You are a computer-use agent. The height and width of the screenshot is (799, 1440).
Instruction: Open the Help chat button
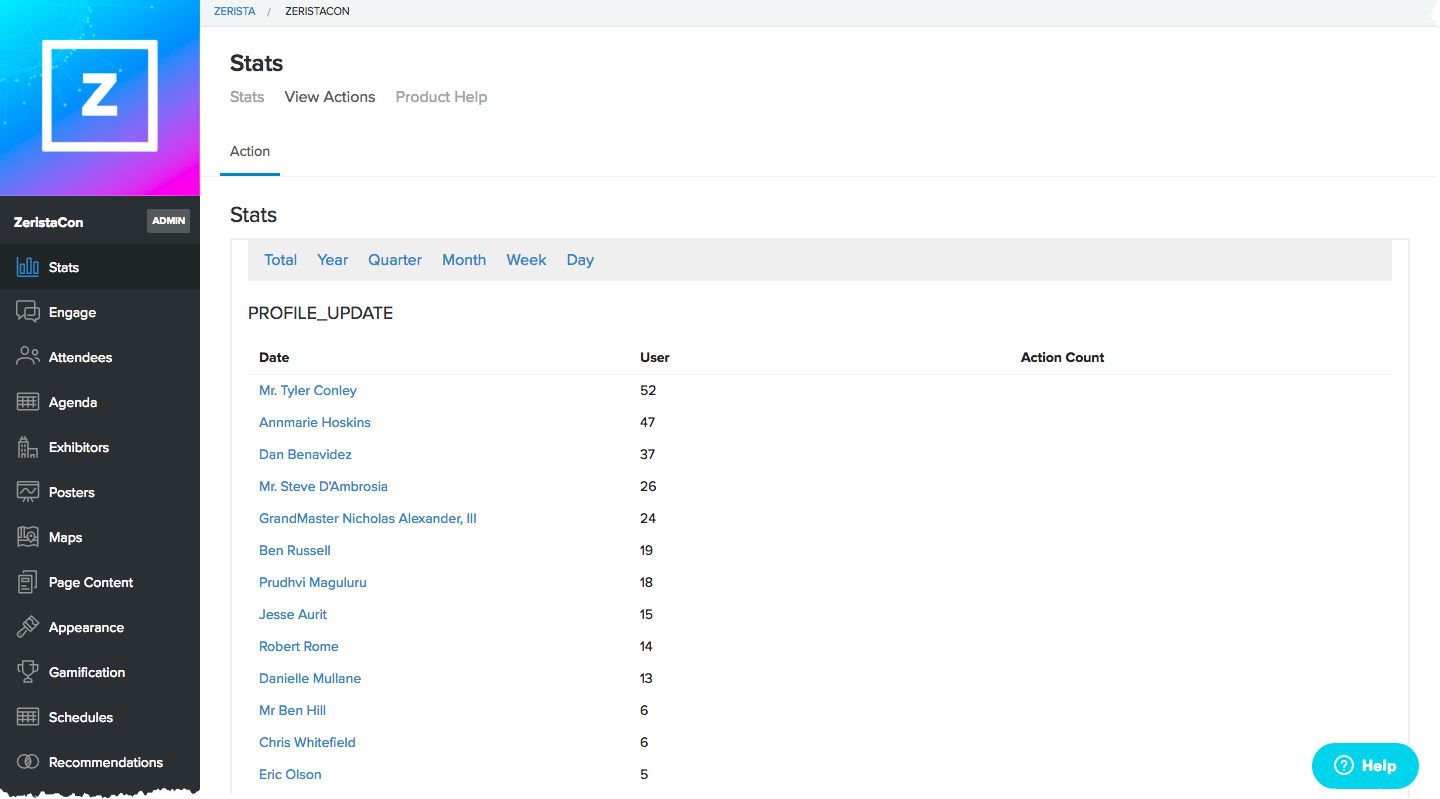(1365, 766)
